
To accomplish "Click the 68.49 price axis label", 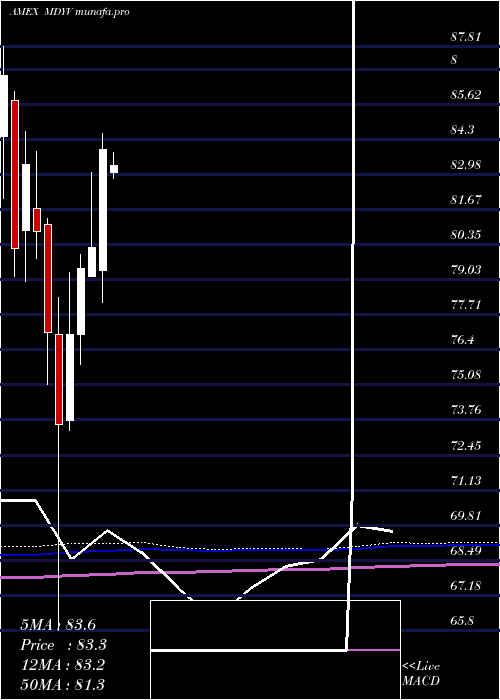I will pos(466,551).
